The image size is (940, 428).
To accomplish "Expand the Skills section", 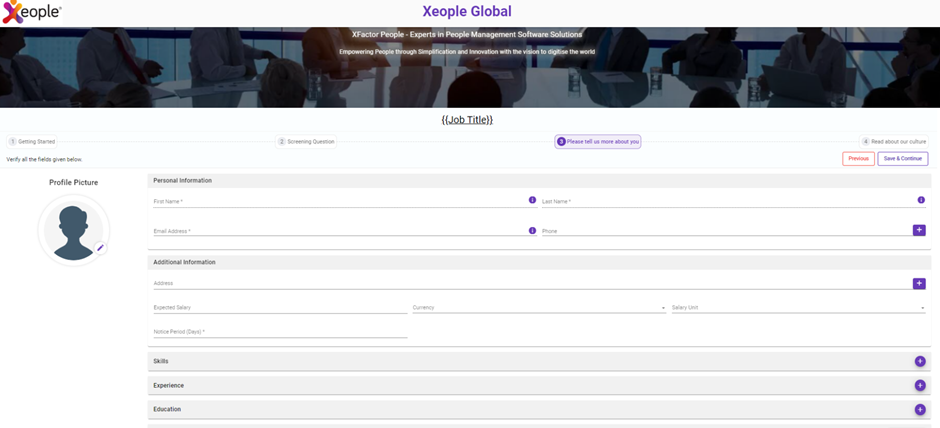I will pos(539,361).
